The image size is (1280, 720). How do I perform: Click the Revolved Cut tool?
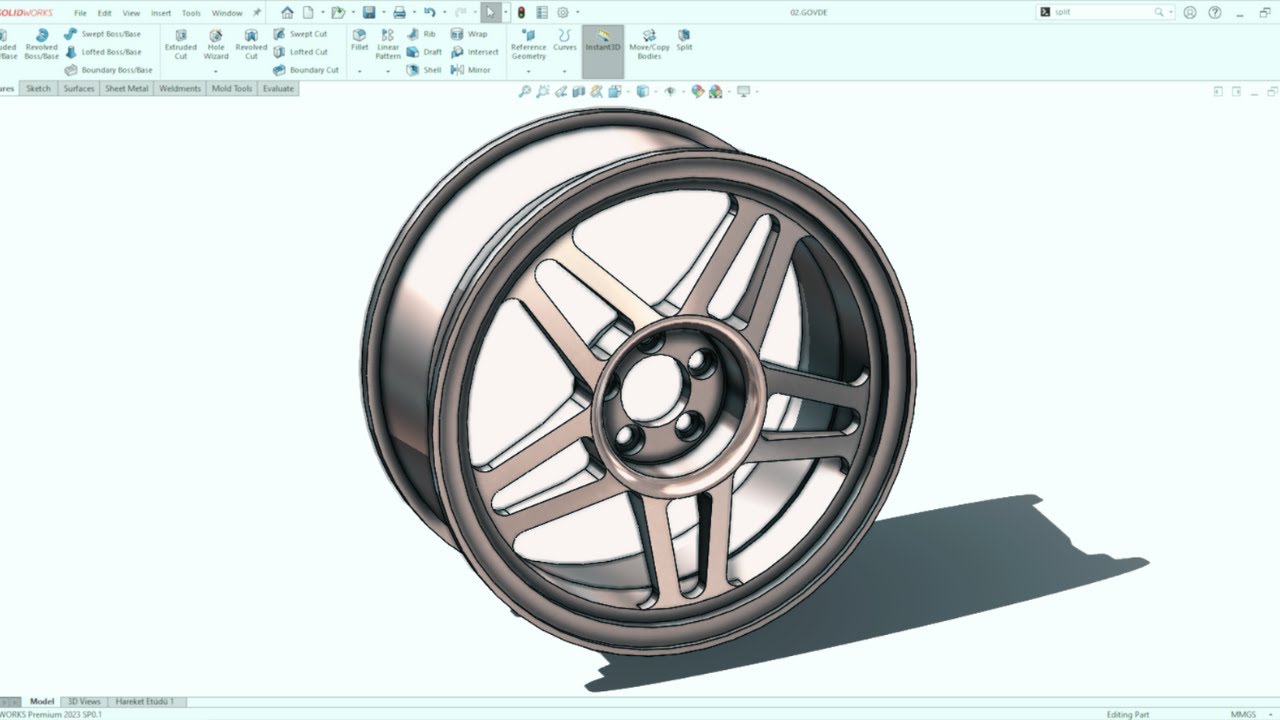pos(251,44)
